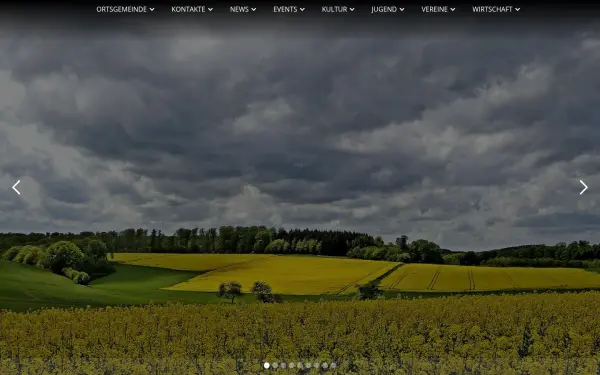The height and width of the screenshot is (375, 600).
Task: Open the KONTAKTE menu
Action: pos(192,9)
